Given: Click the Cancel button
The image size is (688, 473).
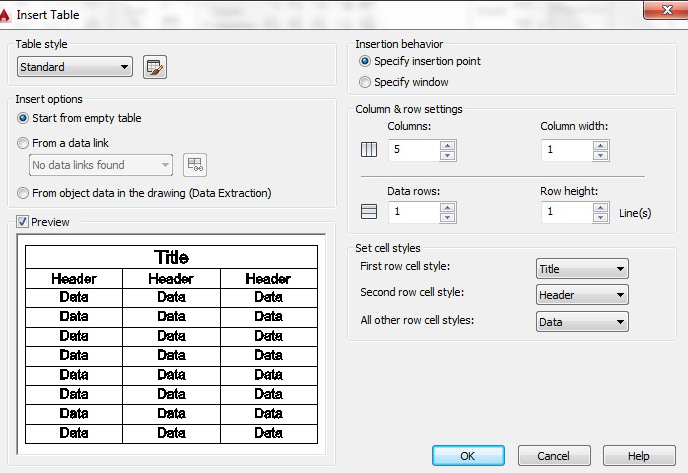Looking at the screenshot, I should [553, 455].
